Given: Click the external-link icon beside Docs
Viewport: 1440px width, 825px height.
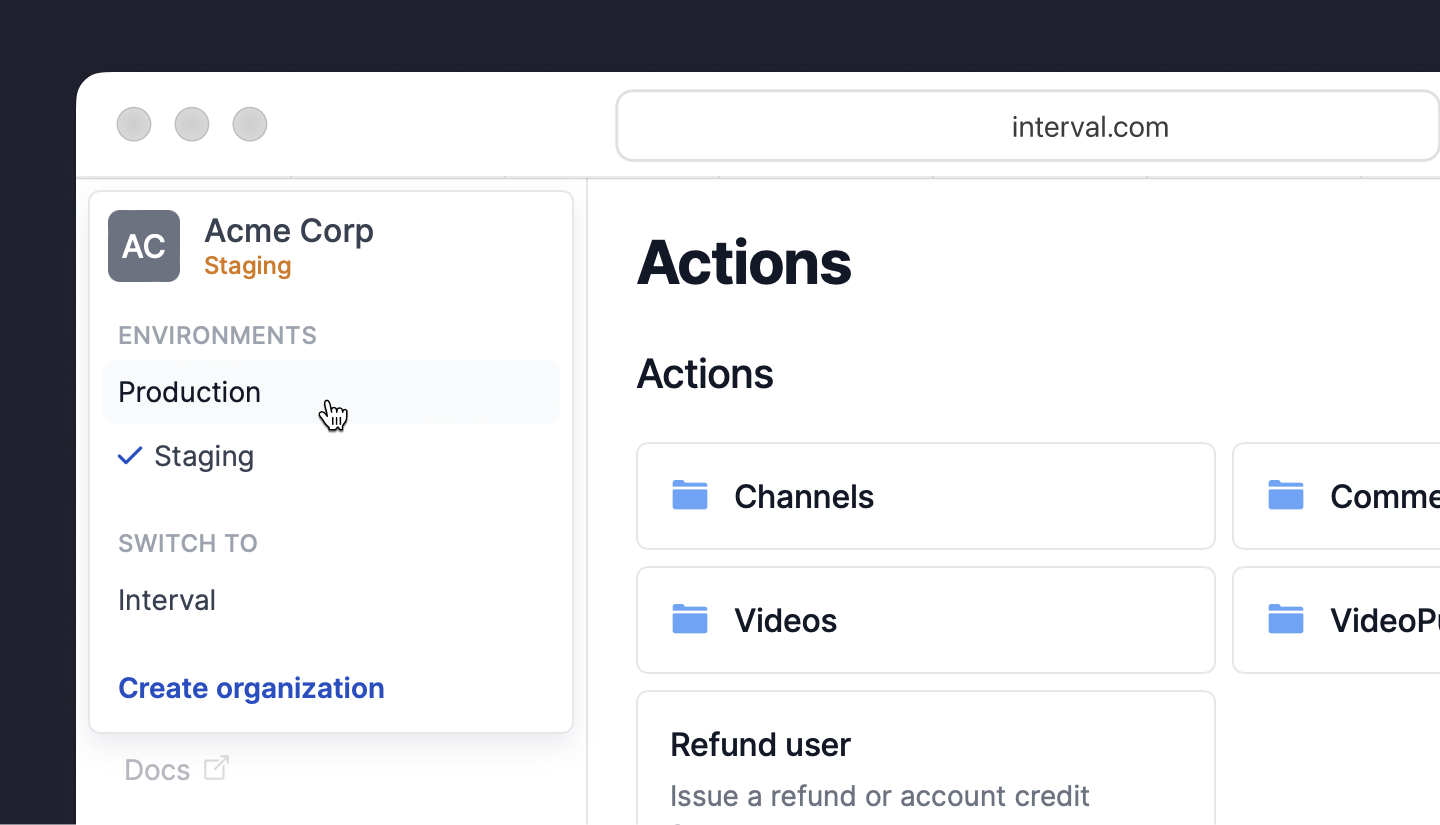Looking at the screenshot, I should tap(216, 768).
